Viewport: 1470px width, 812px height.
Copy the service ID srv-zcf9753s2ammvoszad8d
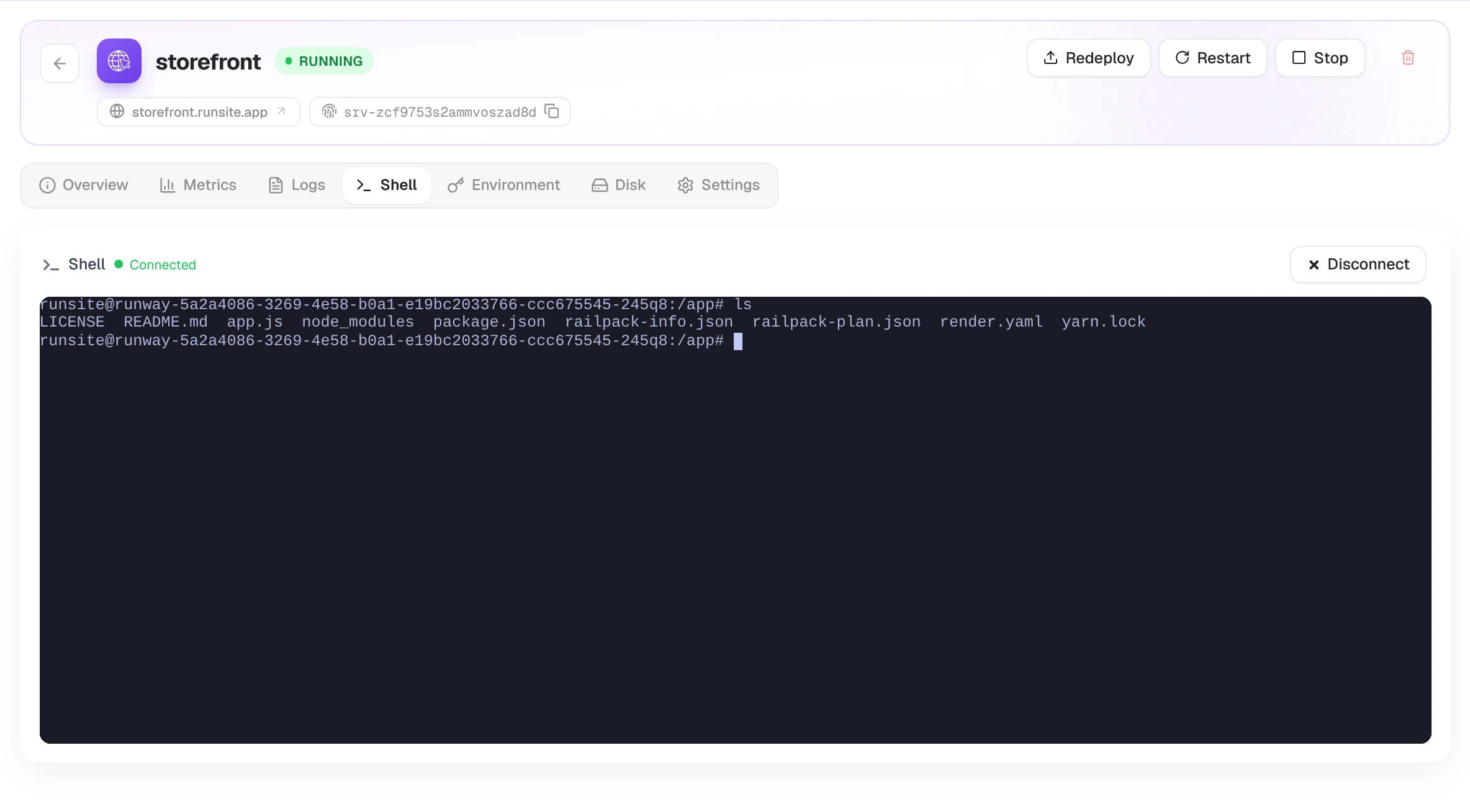[x=552, y=111]
